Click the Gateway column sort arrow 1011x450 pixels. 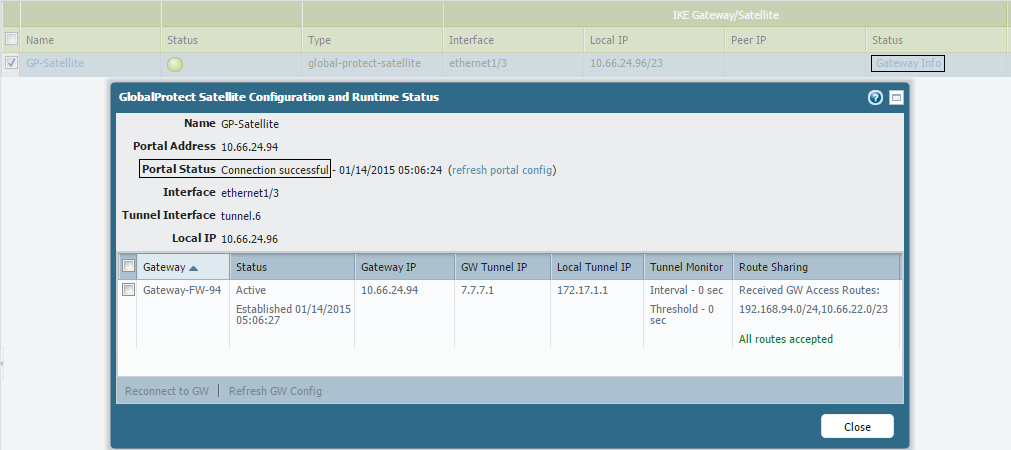click(x=194, y=268)
